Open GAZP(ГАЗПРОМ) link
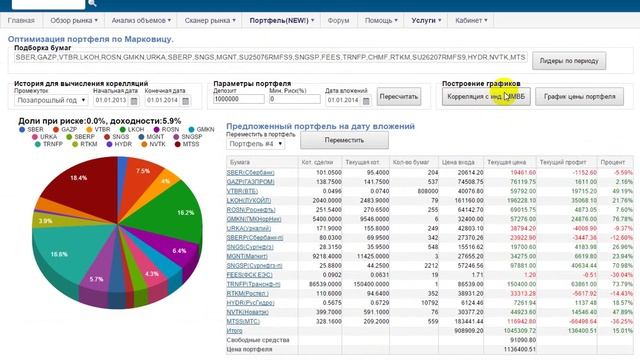This screenshot has width=640, height=360. click(251, 182)
